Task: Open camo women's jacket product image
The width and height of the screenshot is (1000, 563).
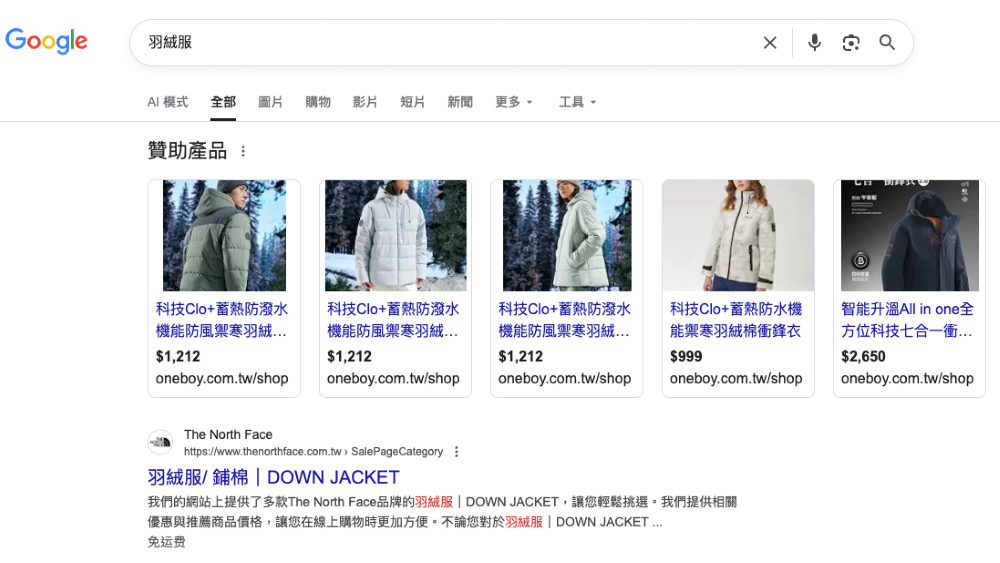Action: pyautogui.click(x=738, y=235)
